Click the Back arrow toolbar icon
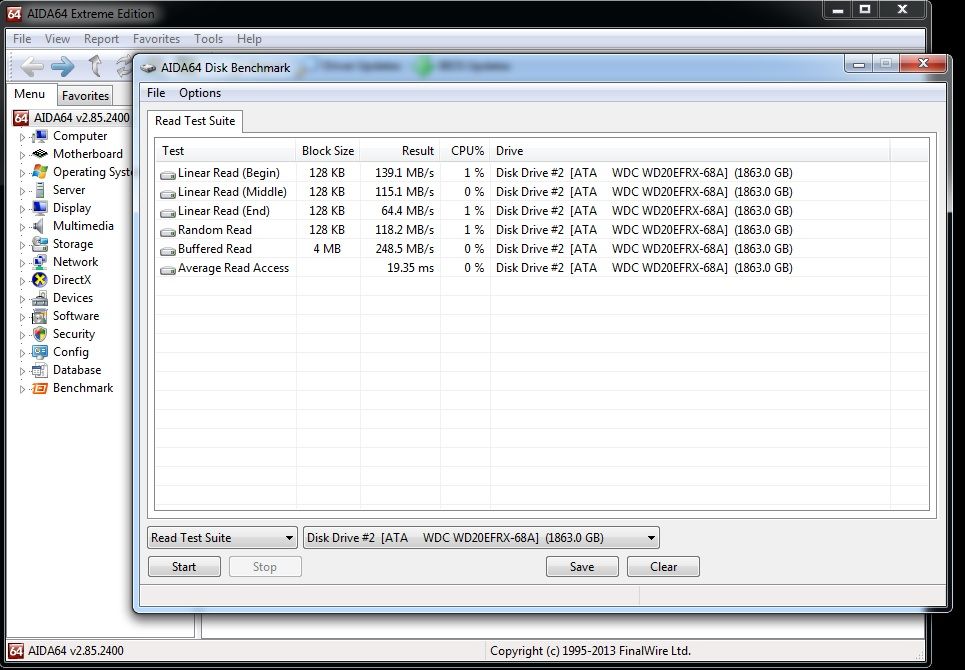This screenshot has width=965, height=670. click(32, 66)
